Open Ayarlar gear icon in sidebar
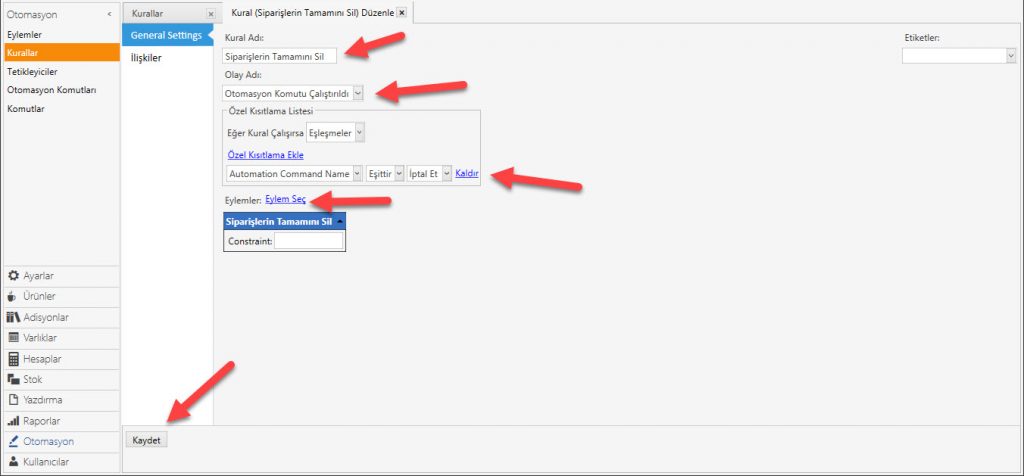 tap(14, 275)
